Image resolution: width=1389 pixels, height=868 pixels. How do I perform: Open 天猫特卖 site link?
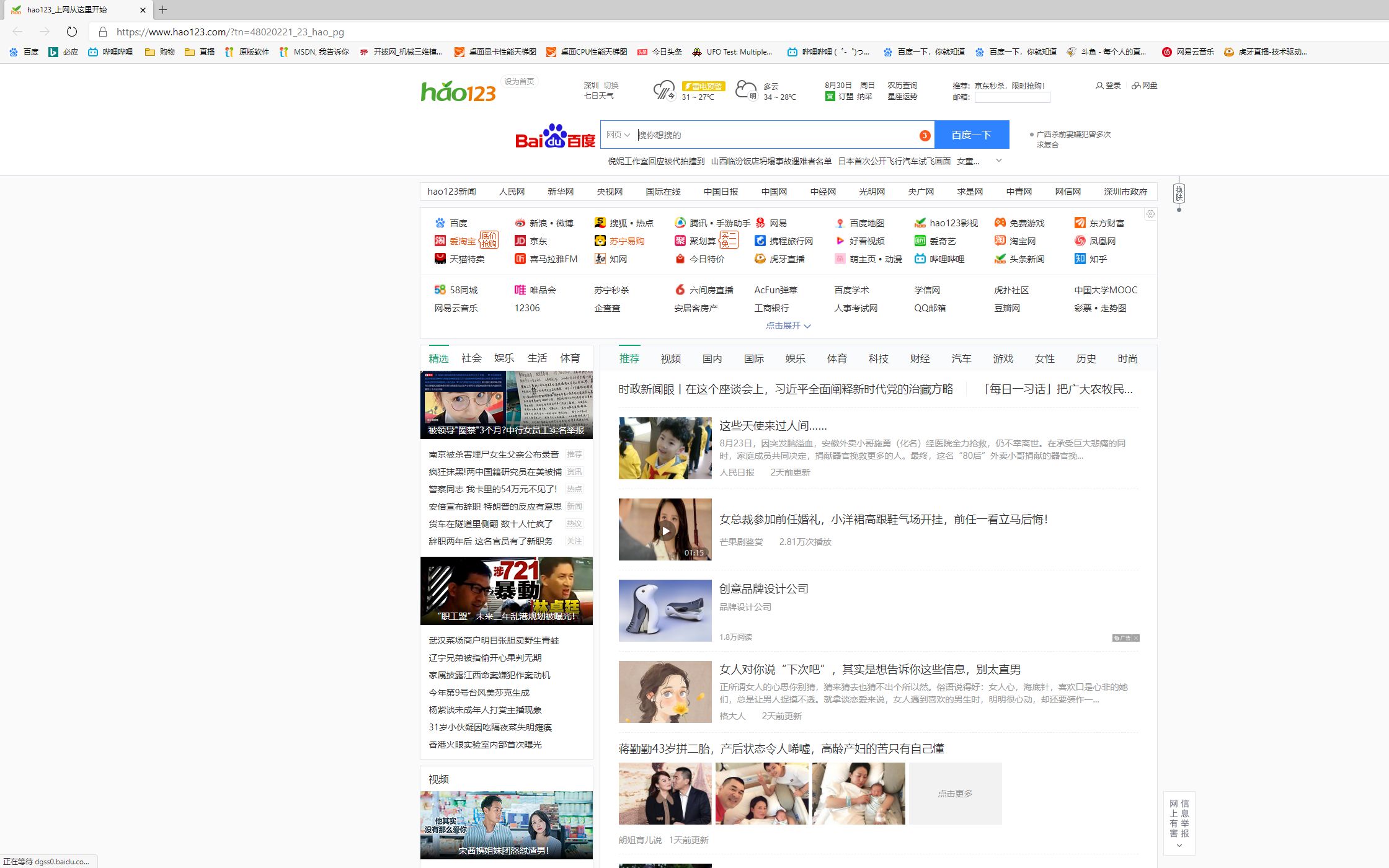pos(459,259)
